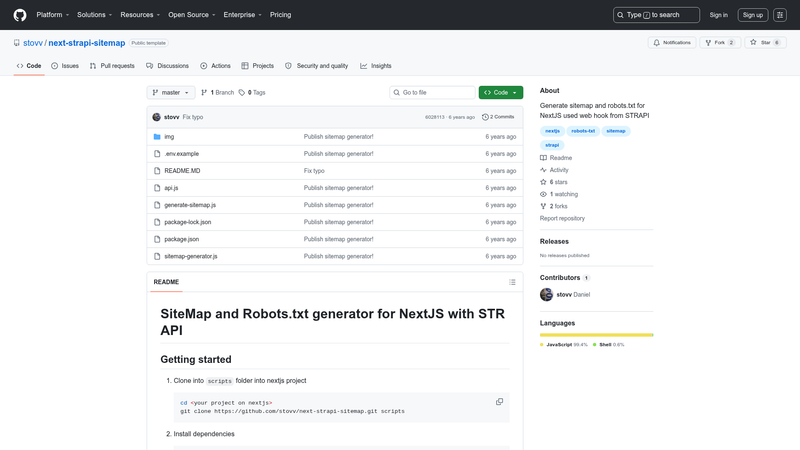This screenshot has height=450, width=800.
Task: Open the README outline icon
Action: 512,282
